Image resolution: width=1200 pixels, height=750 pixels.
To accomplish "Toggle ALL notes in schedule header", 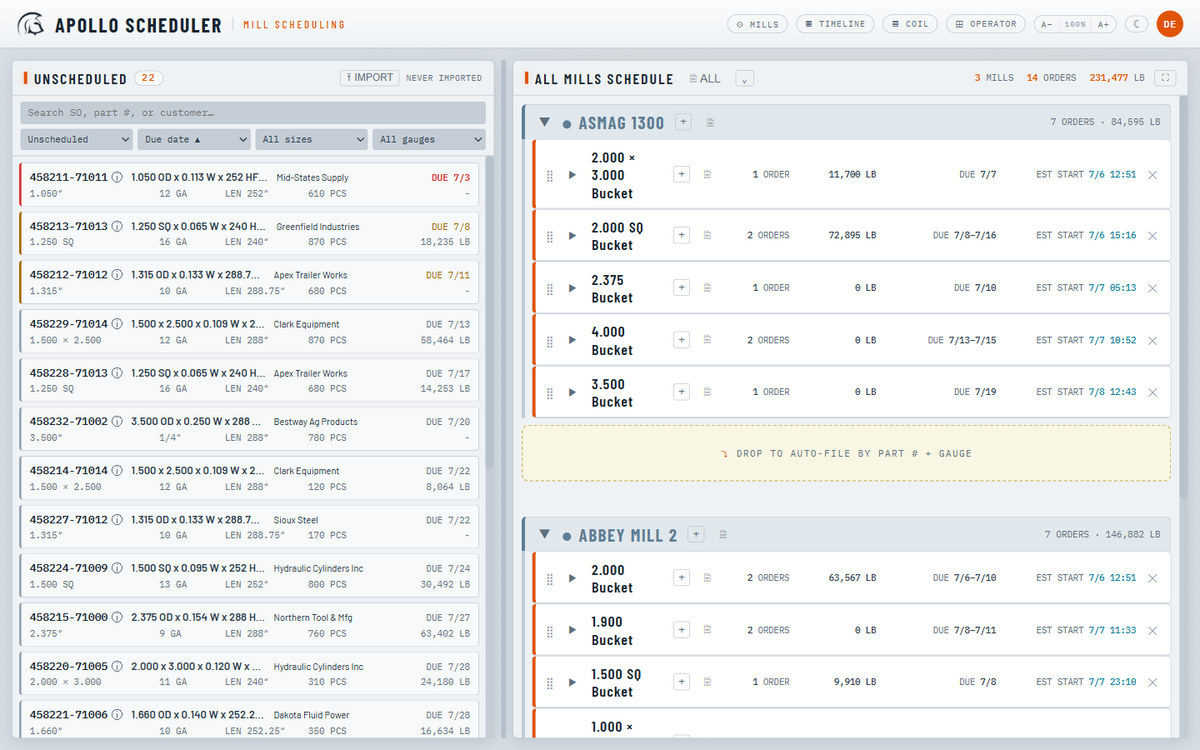I will point(705,78).
